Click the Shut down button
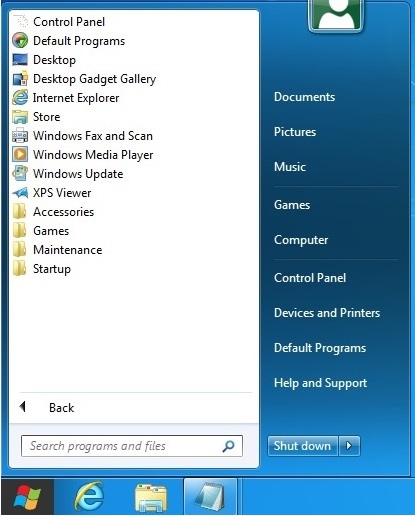The width and height of the screenshot is (415, 516). [303, 446]
